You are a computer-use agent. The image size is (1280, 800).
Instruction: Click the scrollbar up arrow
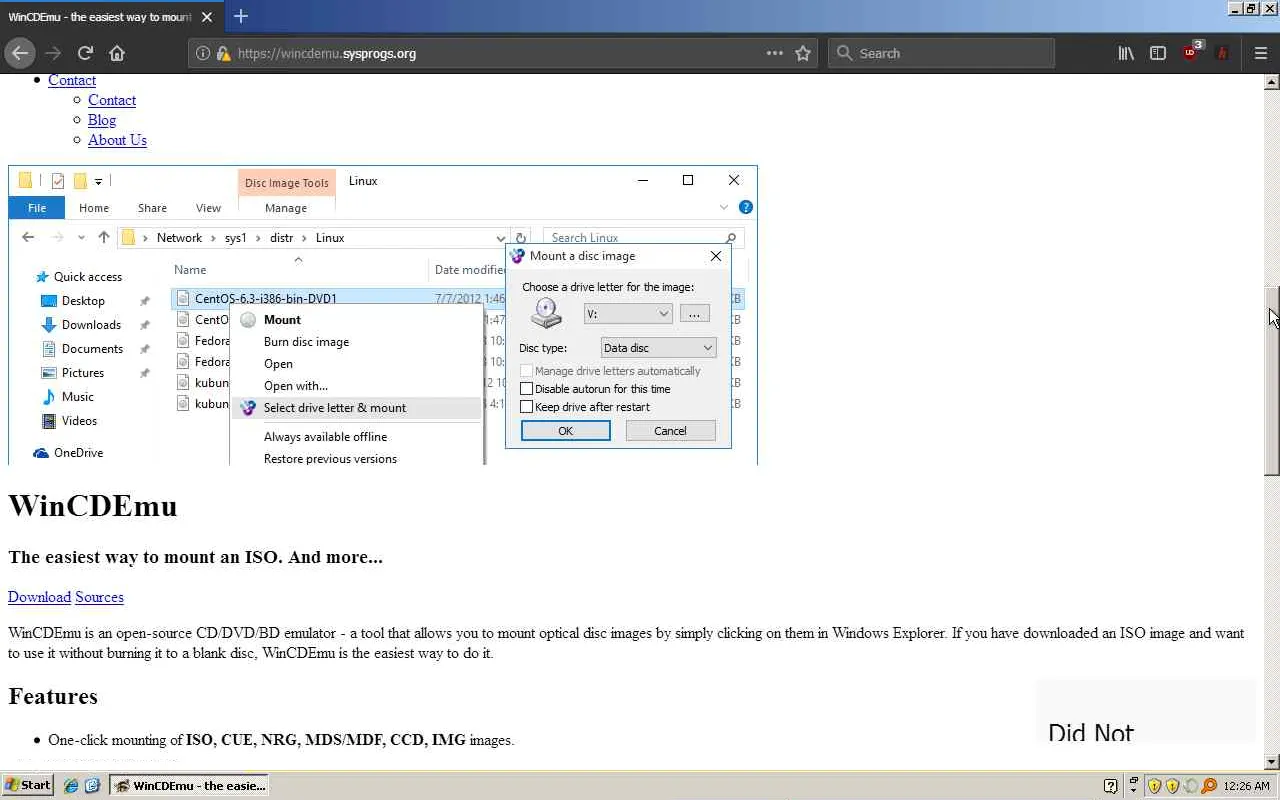point(1272,82)
